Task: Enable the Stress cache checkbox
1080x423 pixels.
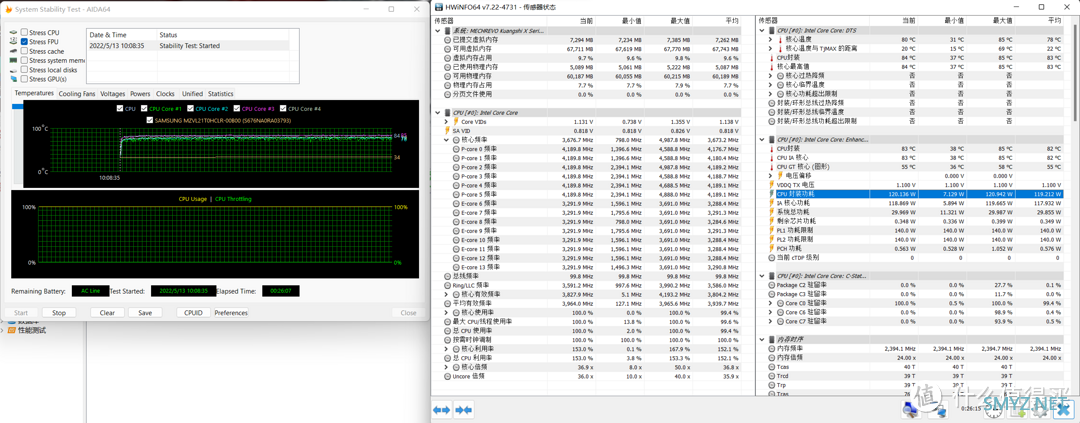Action: [x=25, y=51]
